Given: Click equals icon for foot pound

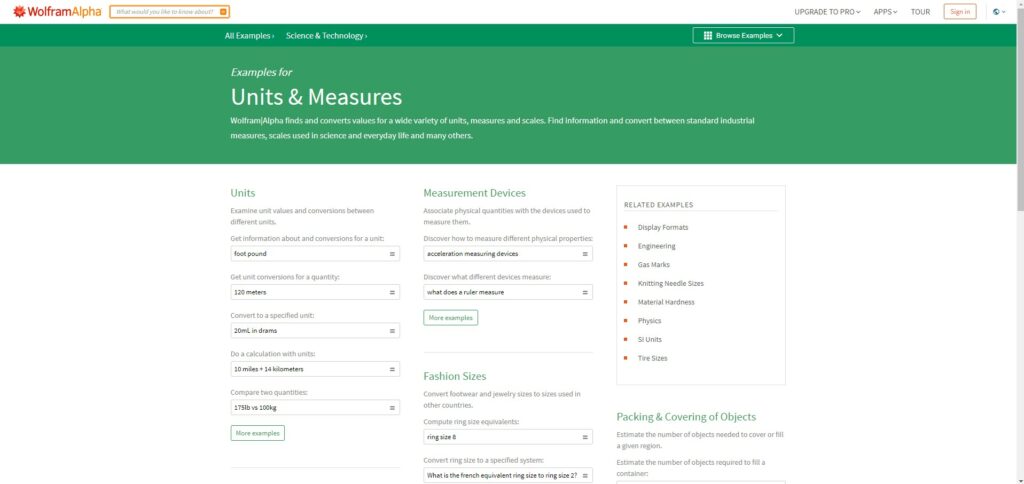Looking at the screenshot, I should (392, 253).
